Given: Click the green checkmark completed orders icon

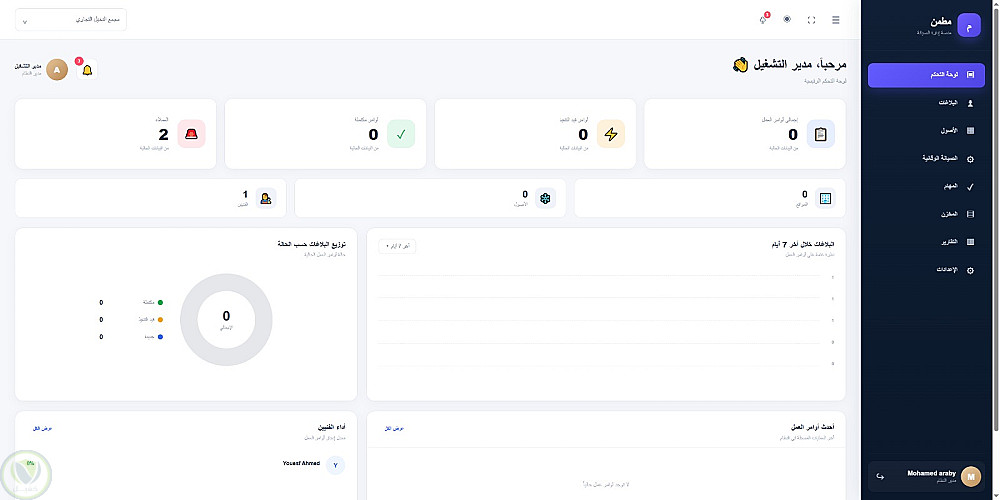Looking at the screenshot, I should coord(401,134).
